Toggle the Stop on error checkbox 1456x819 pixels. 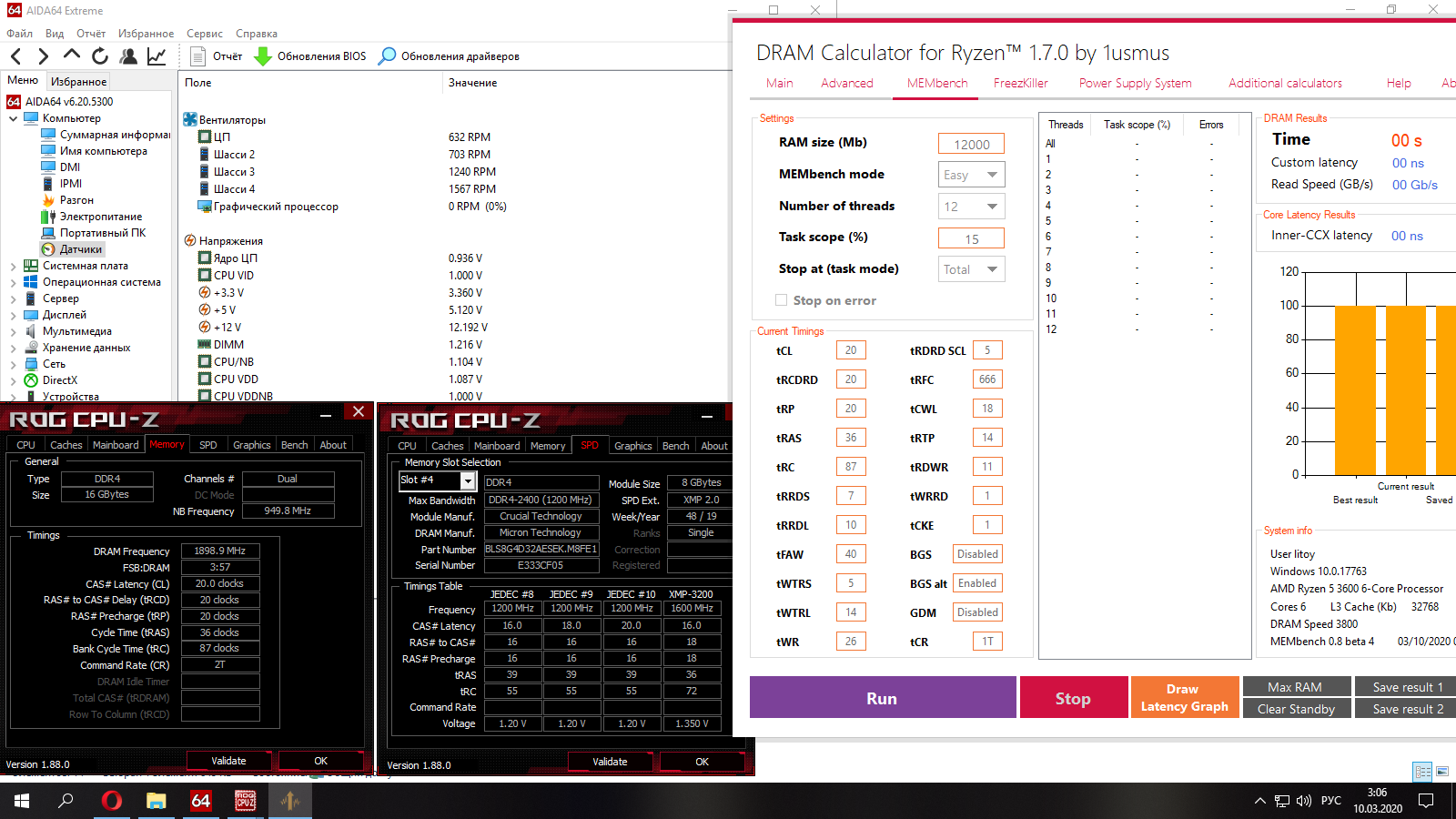[781, 300]
